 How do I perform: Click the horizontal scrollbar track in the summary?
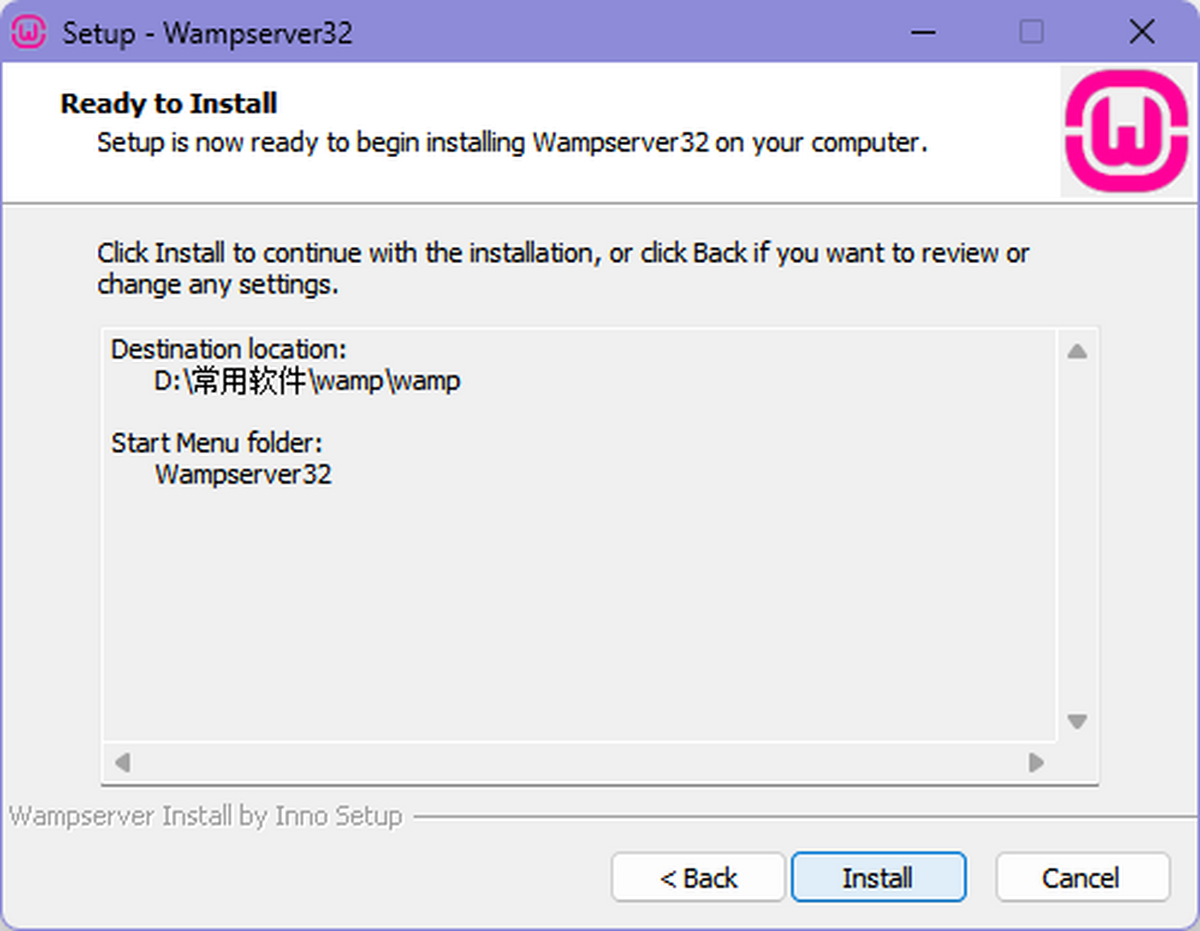578,763
